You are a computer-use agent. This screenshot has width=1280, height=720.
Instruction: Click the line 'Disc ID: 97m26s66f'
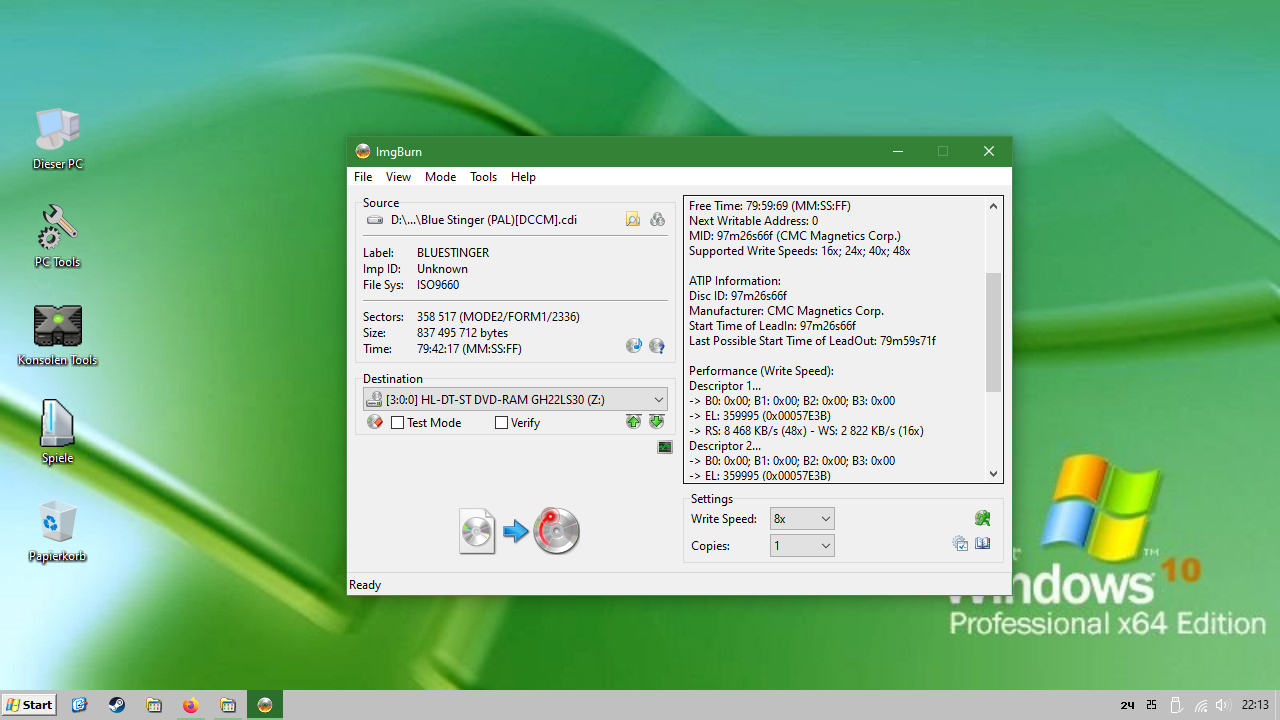pyautogui.click(x=738, y=296)
